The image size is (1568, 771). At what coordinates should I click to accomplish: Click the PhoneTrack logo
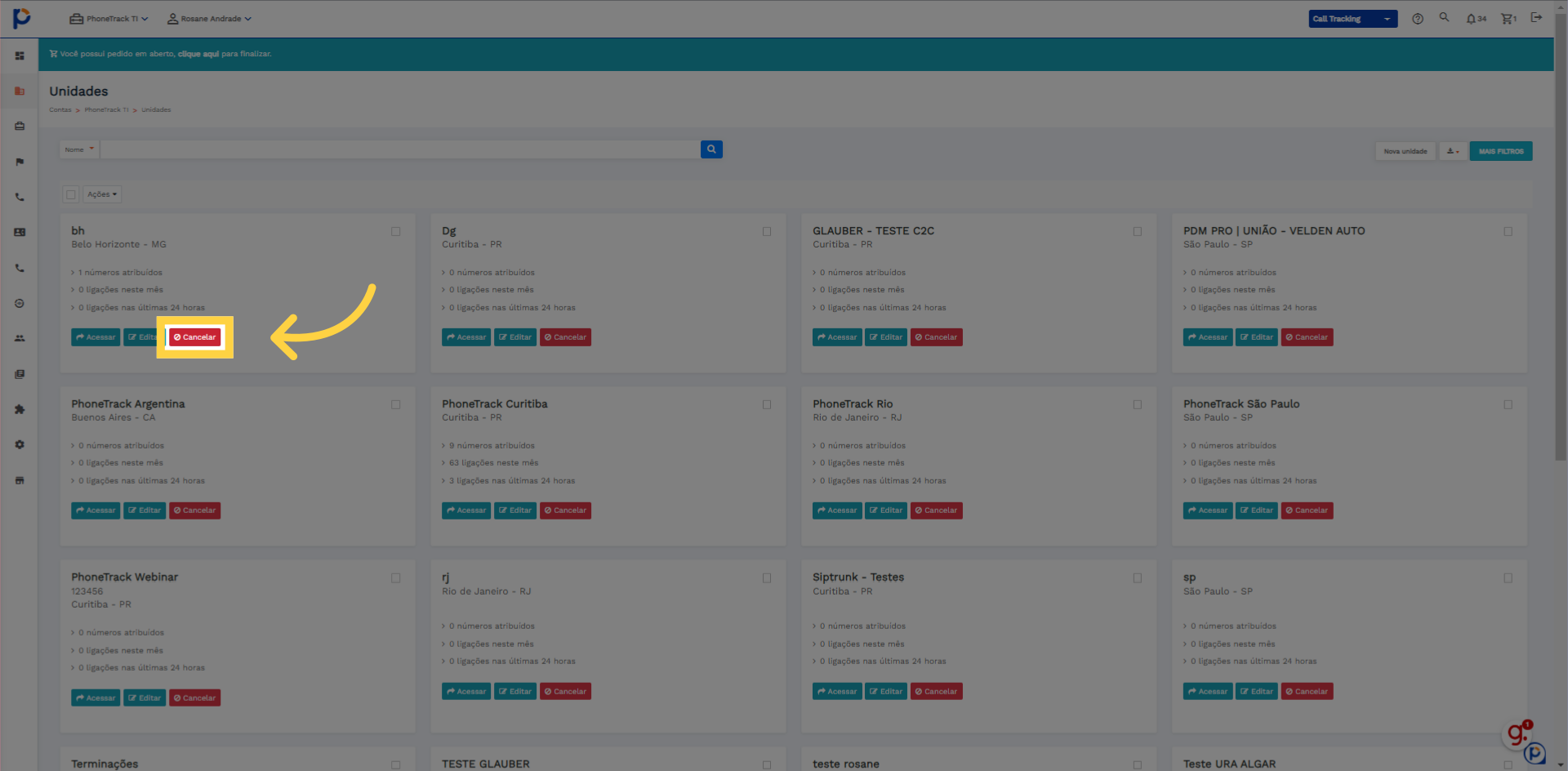(22, 17)
